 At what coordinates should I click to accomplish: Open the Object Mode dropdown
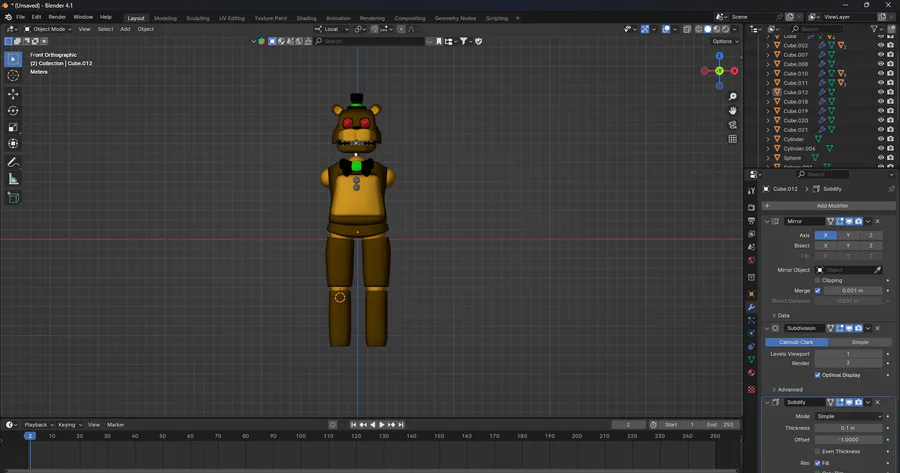pyautogui.click(x=48, y=29)
